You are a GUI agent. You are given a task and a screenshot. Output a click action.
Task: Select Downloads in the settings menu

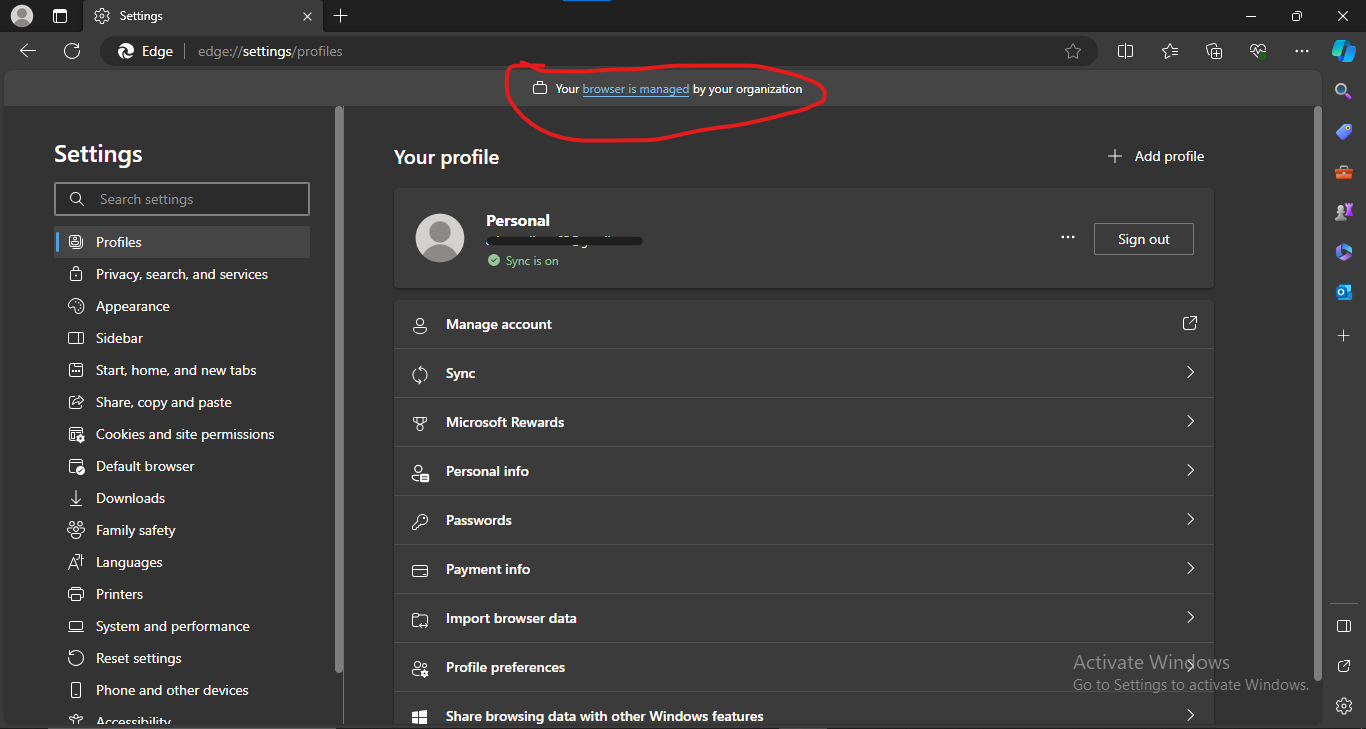click(182, 498)
